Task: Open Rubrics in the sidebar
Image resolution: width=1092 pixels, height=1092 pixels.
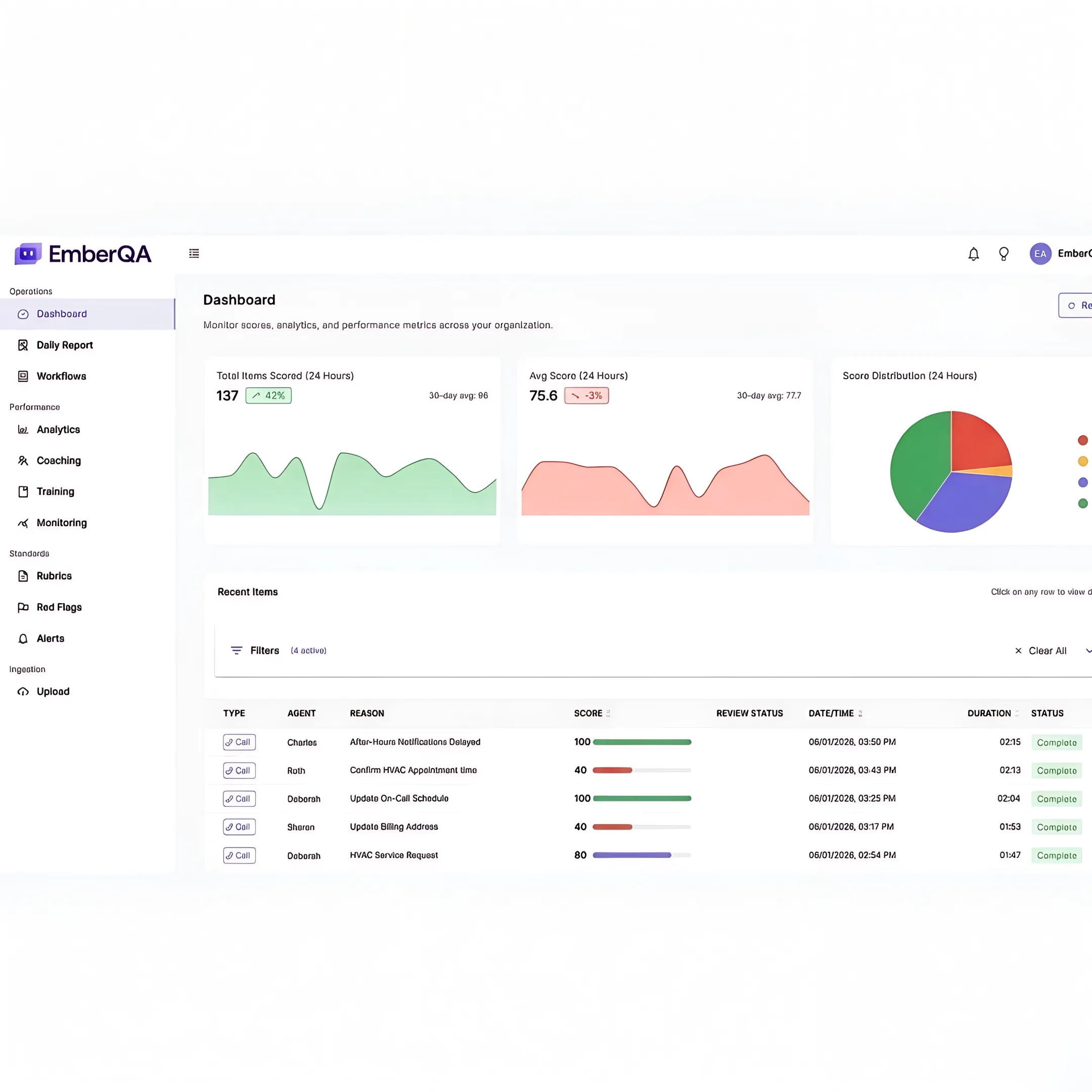Action: [87, 576]
